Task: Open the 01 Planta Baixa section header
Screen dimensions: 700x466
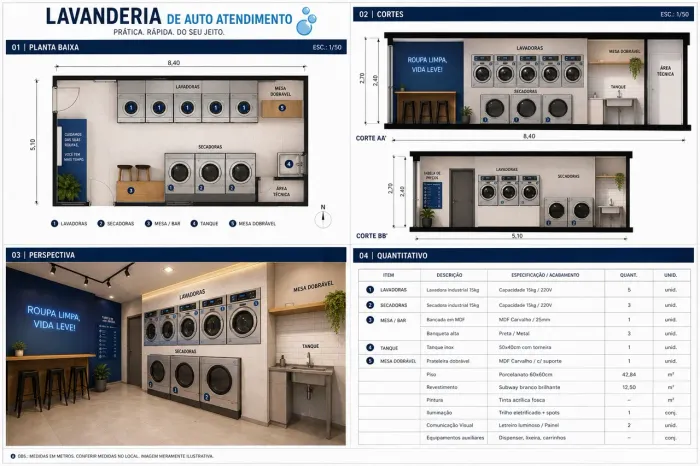Action: 176,47
